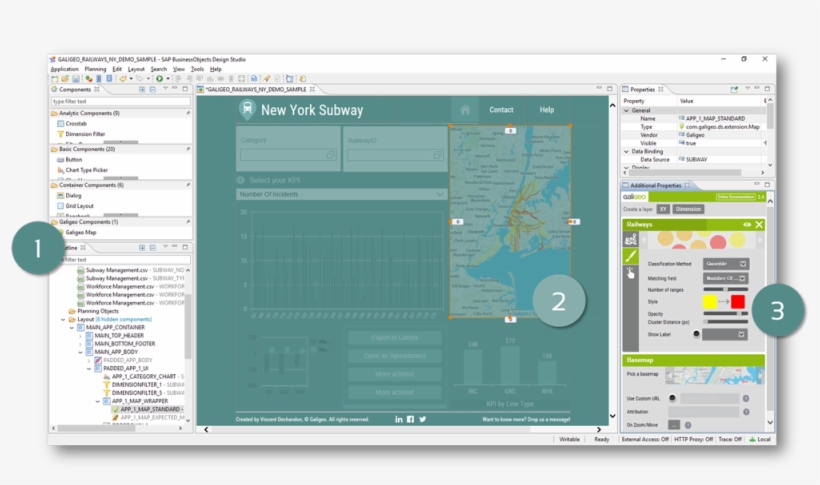Click the Category filter popup icon
The image size is (820, 485).
point(331,155)
